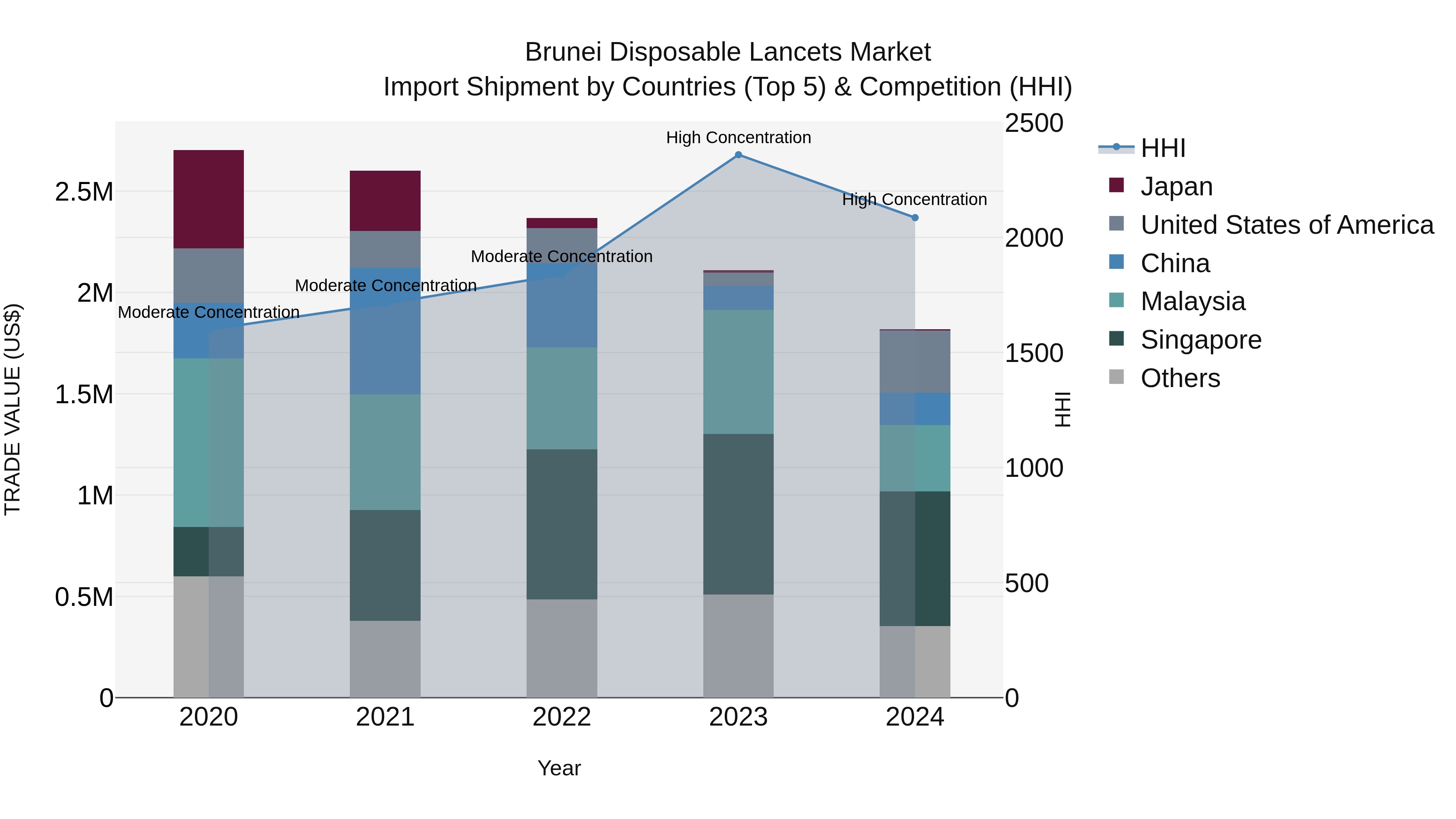Click the 2.5M trade value axis tick
This screenshot has width=1456, height=819.
point(84,192)
